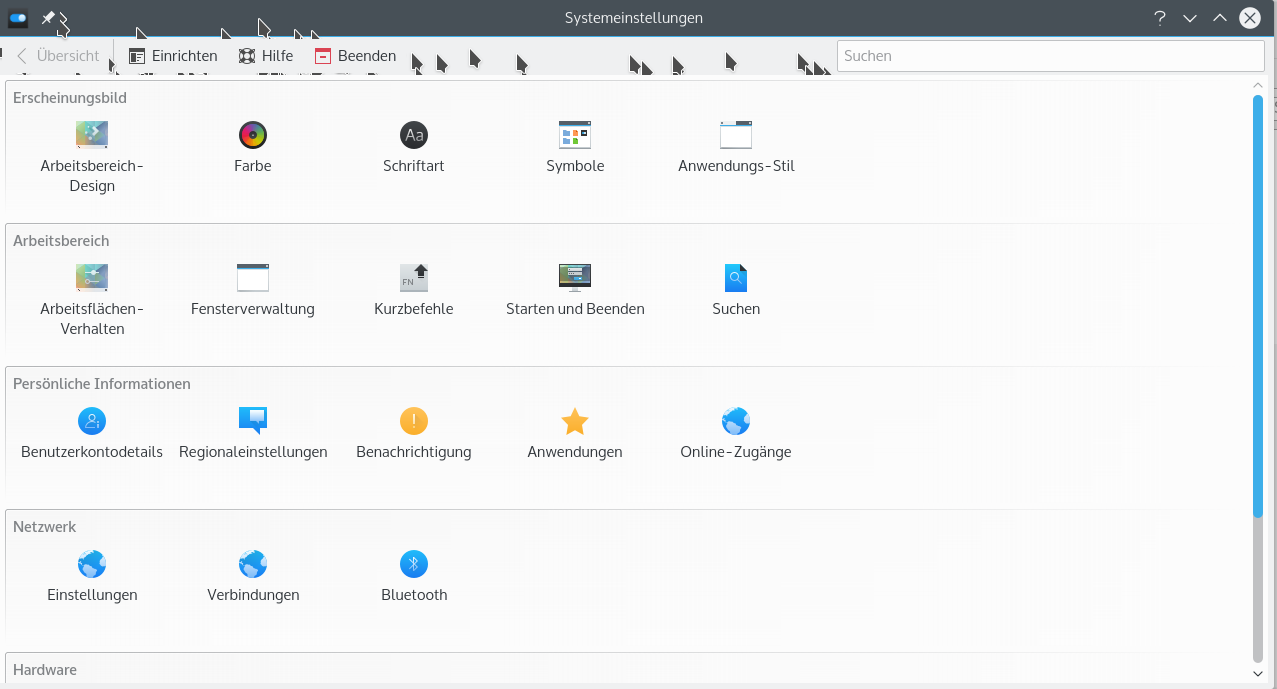This screenshot has height=689, width=1277.
Task: Click the Hardware section heading
Action: point(45,670)
